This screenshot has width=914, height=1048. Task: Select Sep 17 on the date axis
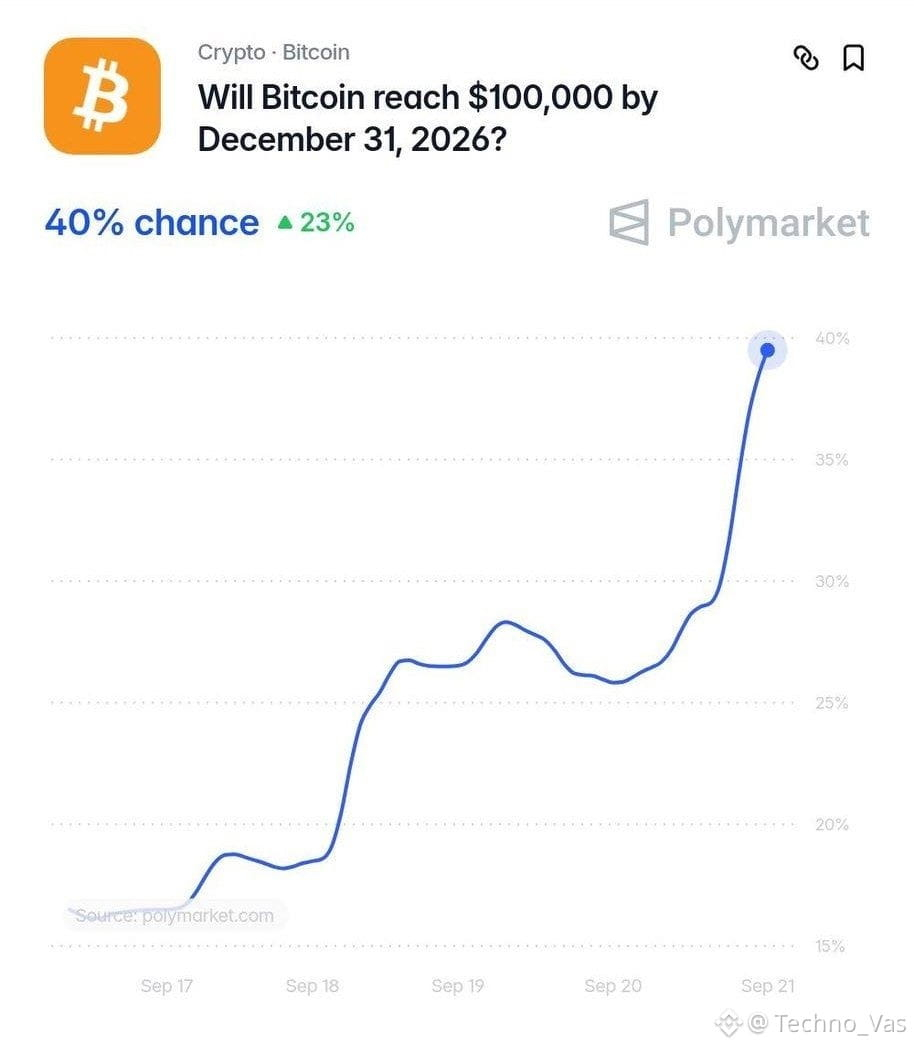[166, 985]
